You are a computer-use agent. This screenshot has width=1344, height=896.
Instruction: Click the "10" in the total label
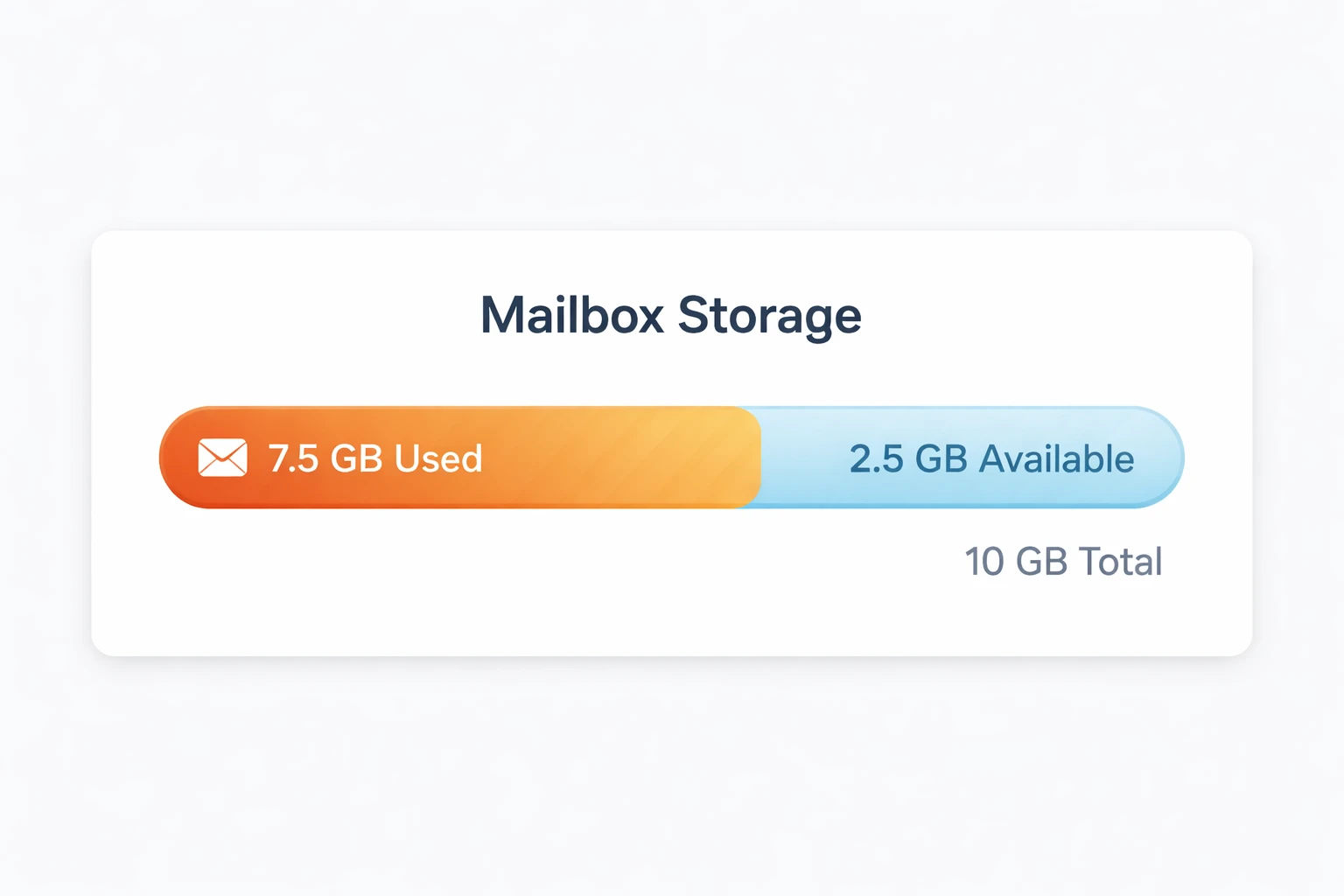(984, 562)
